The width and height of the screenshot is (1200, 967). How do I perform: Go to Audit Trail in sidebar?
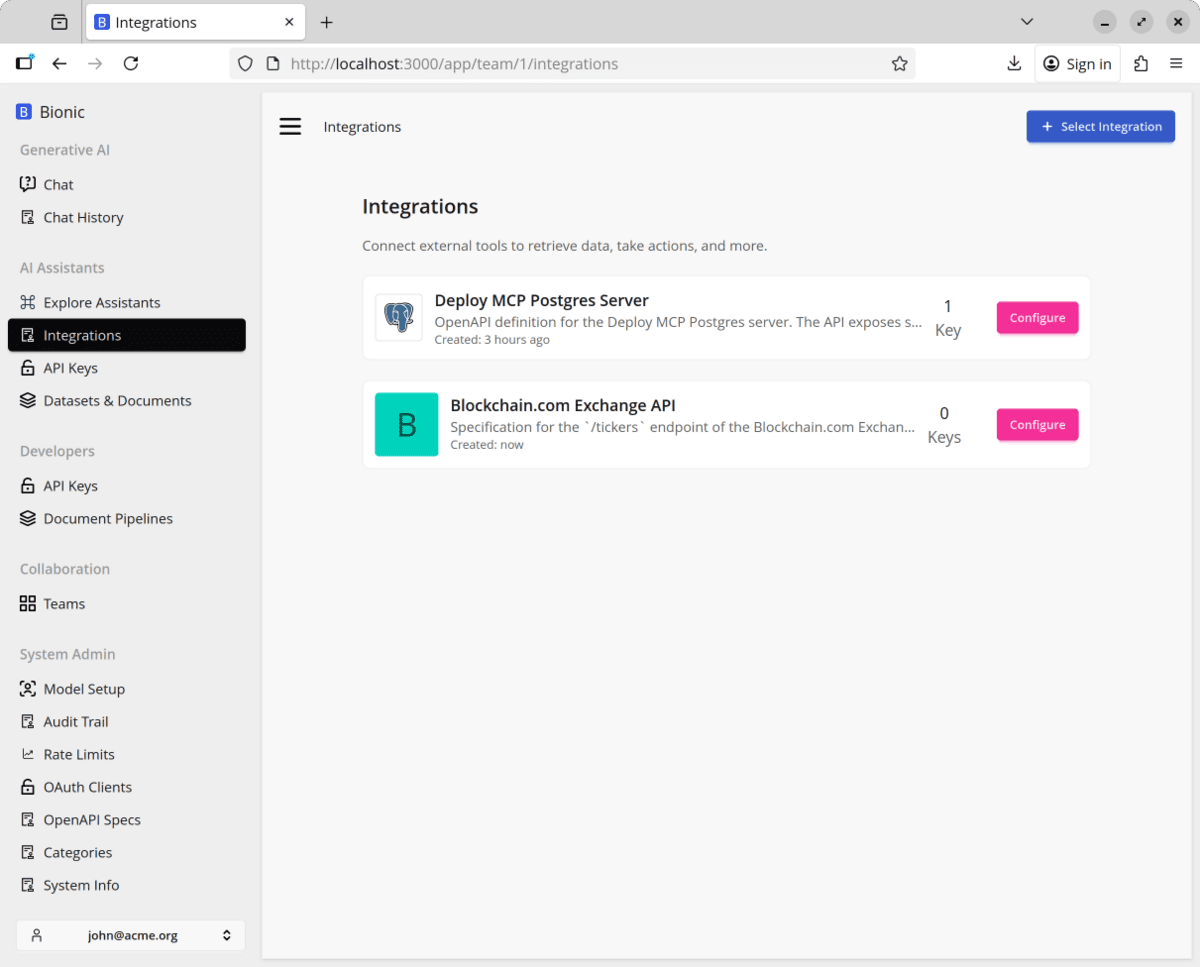click(x=75, y=721)
